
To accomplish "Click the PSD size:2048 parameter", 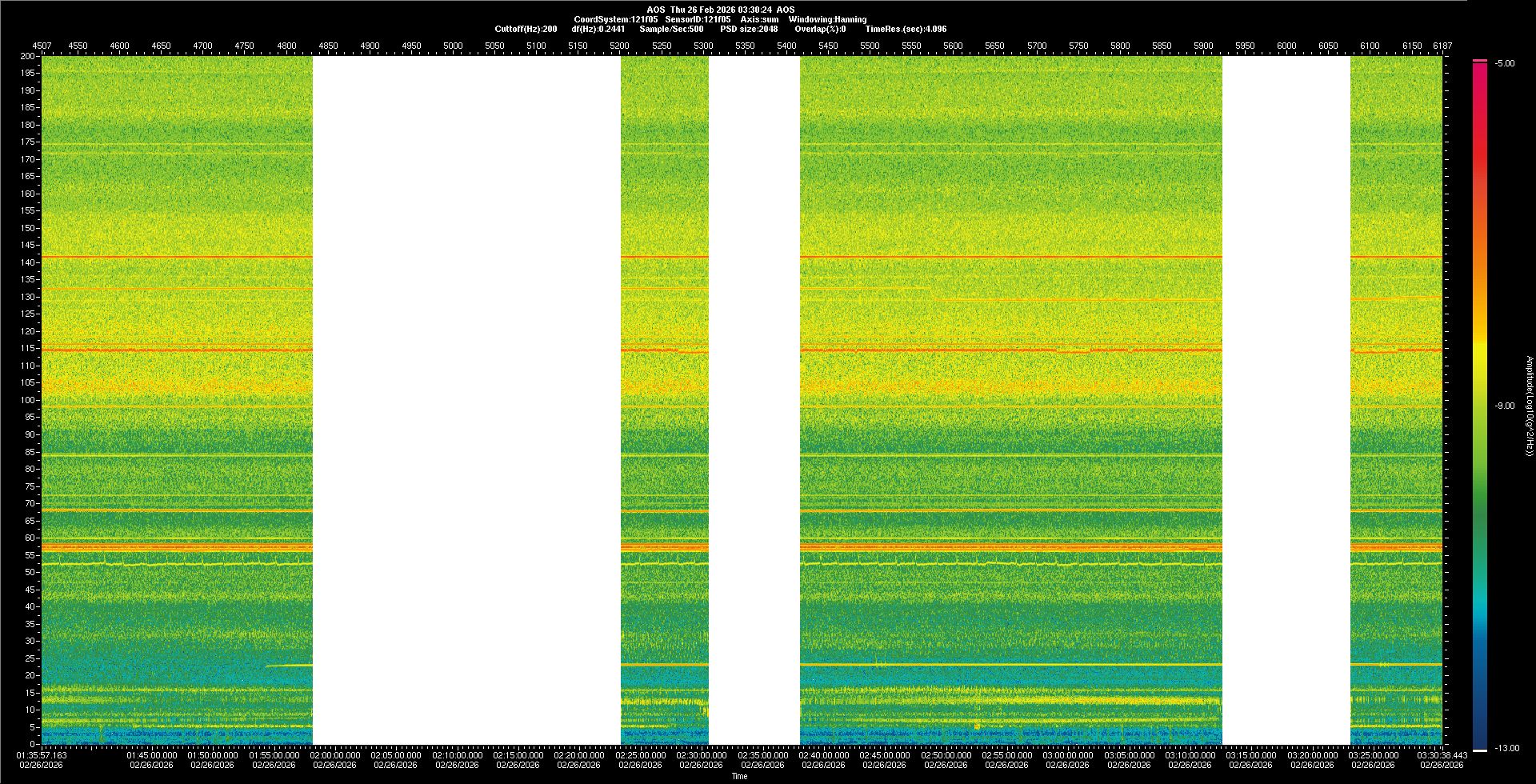I will (x=749, y=29).
